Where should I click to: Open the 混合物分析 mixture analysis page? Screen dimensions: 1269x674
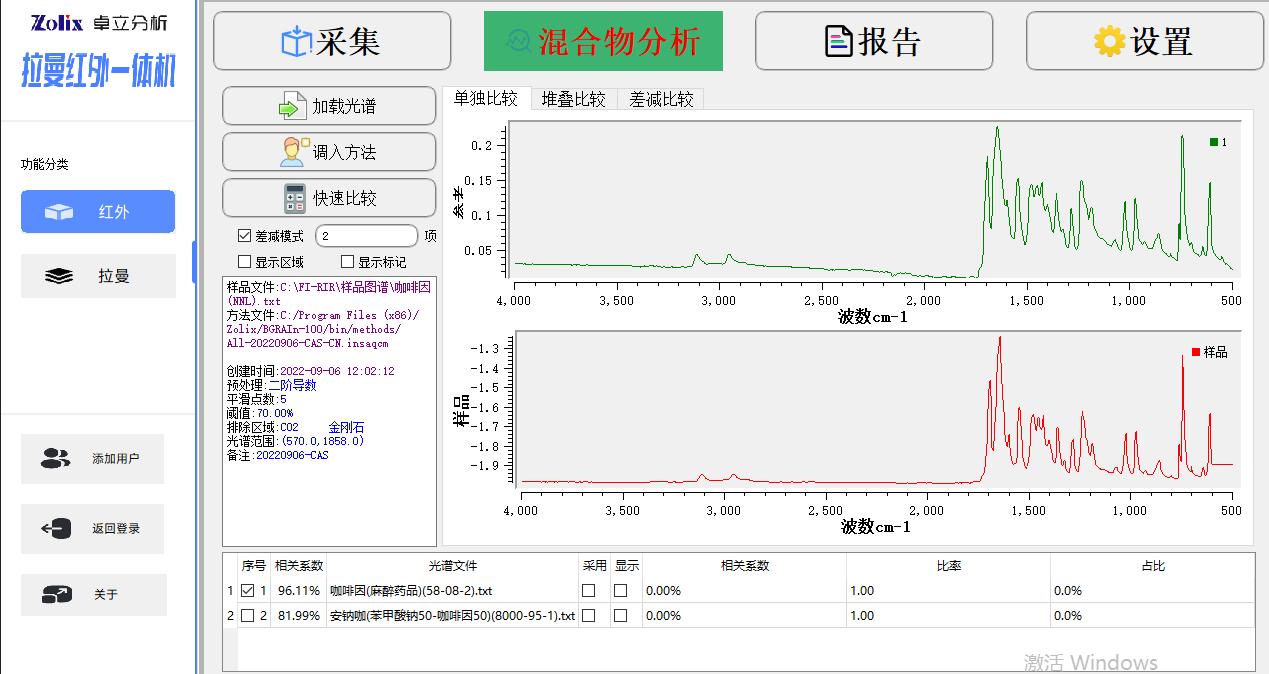(603, 41)
